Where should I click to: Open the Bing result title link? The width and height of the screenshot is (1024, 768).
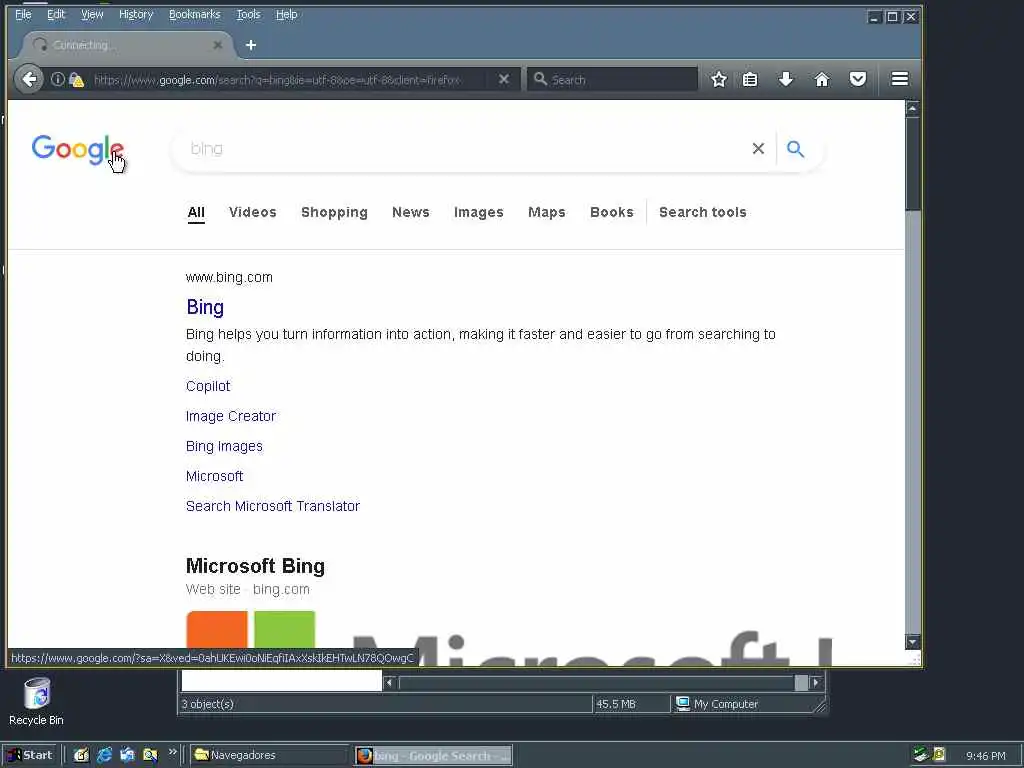point(205,307)
